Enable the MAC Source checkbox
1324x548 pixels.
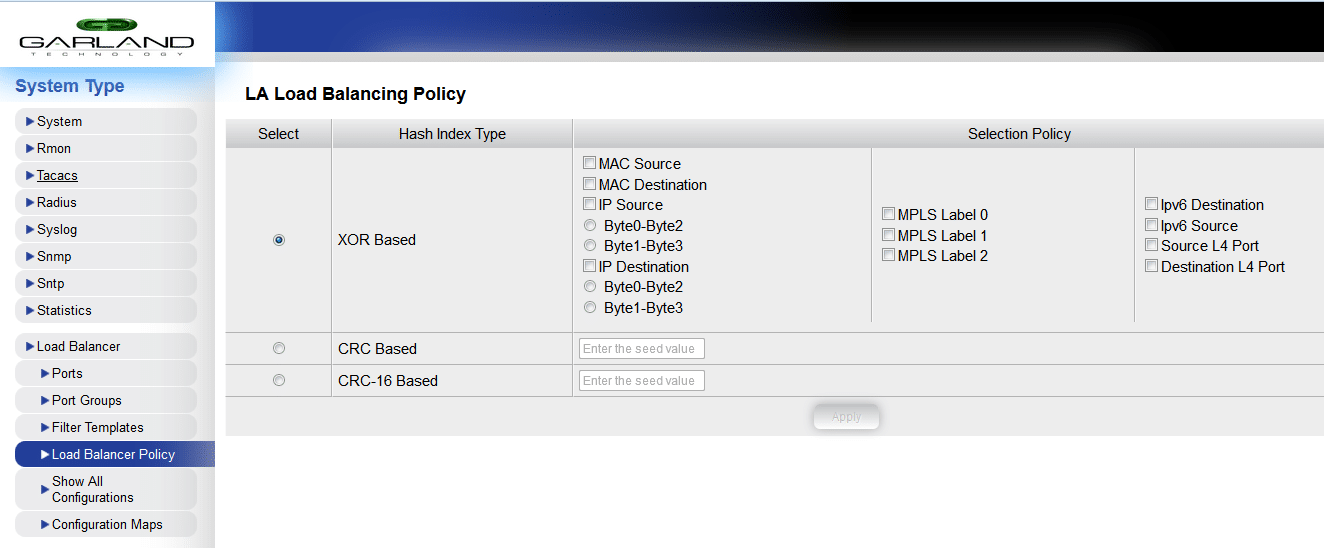[590, 163]
